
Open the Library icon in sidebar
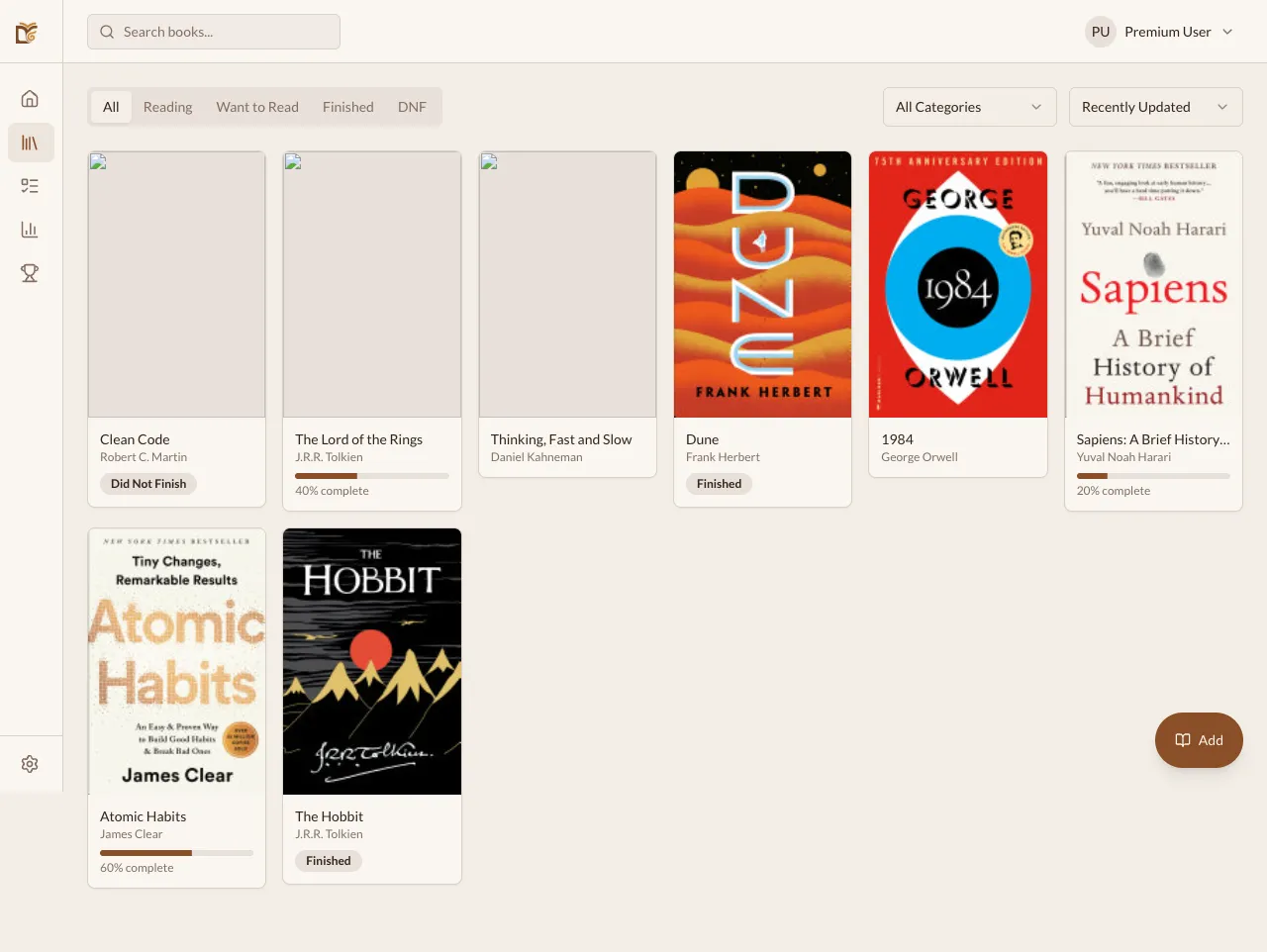pos(30,143)
